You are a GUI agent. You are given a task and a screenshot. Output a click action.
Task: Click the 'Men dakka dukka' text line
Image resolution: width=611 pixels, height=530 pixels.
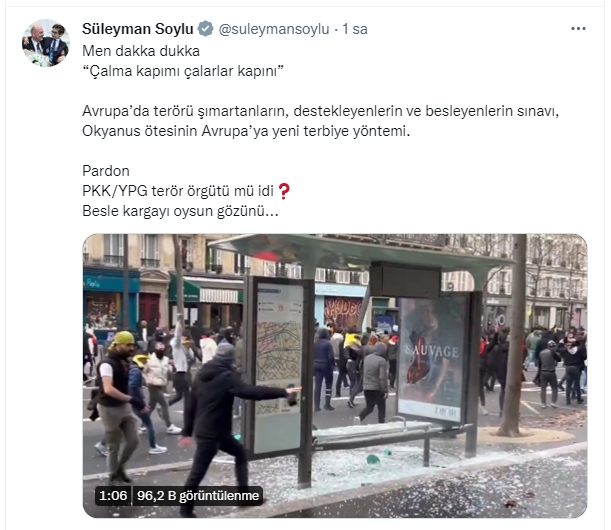tap(141, 51)
